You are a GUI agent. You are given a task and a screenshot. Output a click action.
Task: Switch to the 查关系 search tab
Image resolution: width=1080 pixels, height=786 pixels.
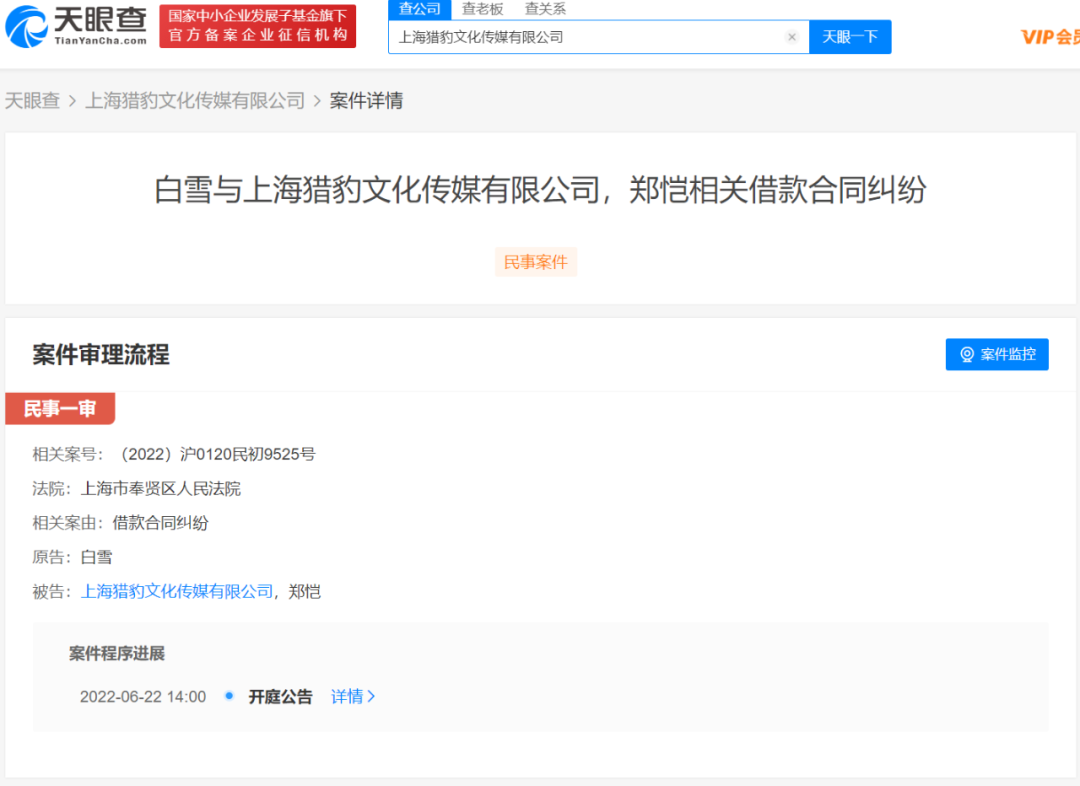[545, 9]
